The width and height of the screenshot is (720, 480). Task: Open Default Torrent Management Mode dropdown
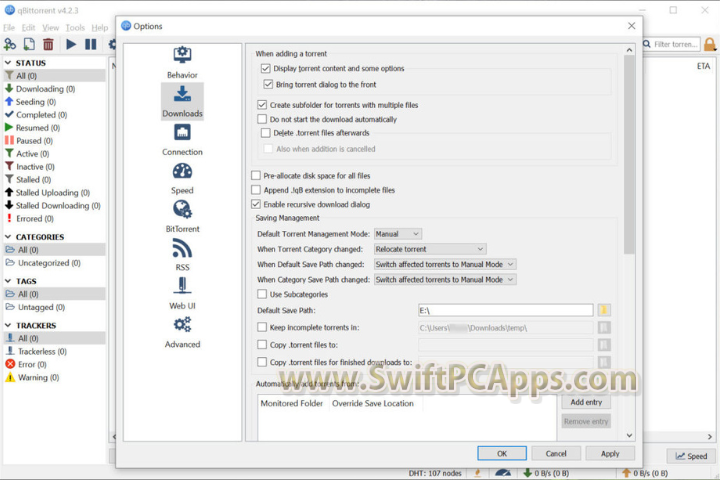pos(398,234)
